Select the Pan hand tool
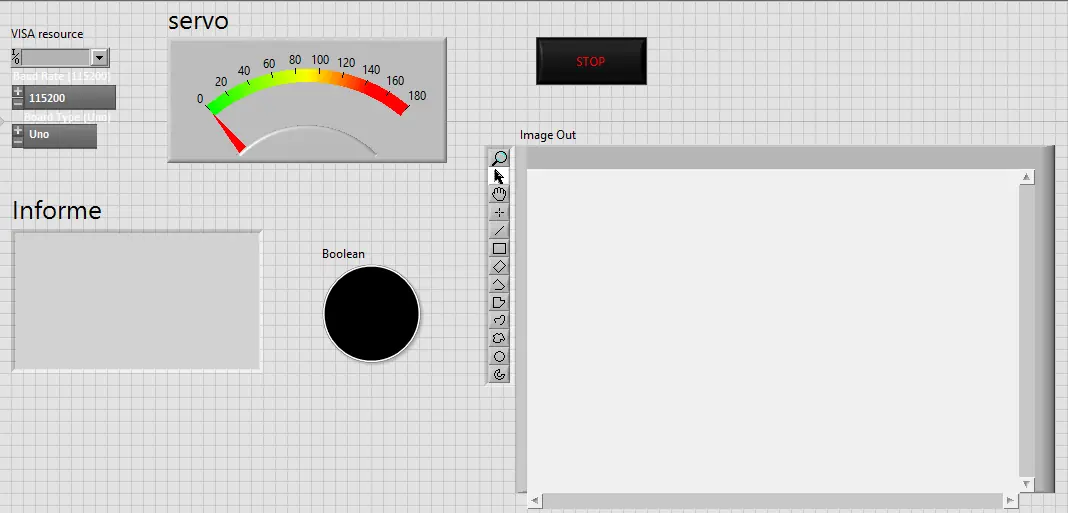The height and width of the screenshot is (513, 1068). coord(499,194)
